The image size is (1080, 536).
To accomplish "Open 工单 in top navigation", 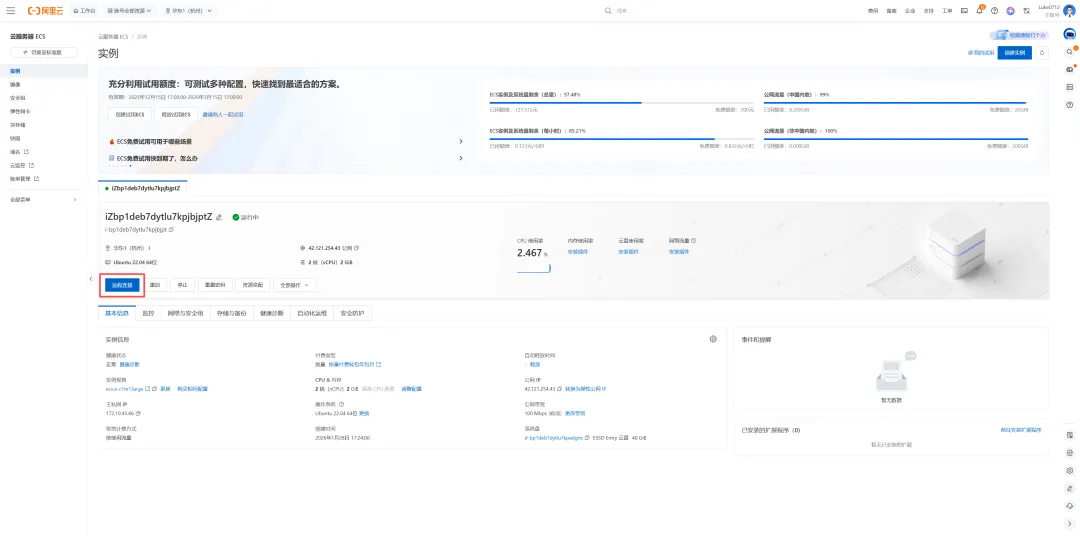I will (947, 11).
